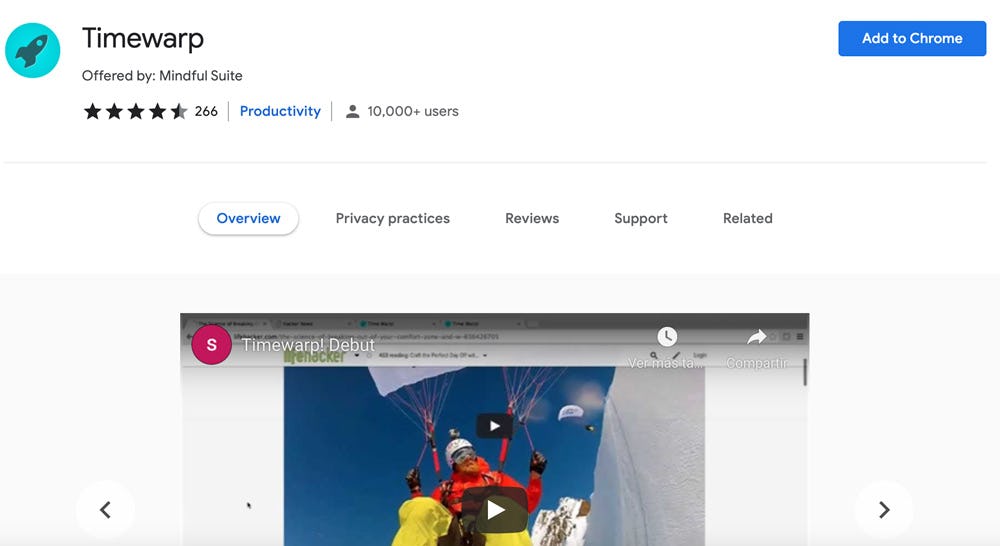Open the Reviews tab
1000x546 pixels.
(532, 218)
